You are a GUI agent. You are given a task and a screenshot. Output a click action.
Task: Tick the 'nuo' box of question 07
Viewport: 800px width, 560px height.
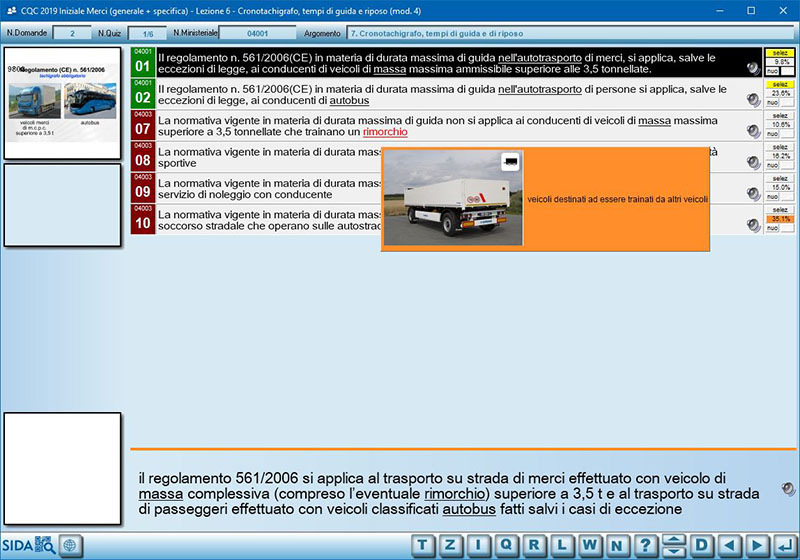point(786,135)
